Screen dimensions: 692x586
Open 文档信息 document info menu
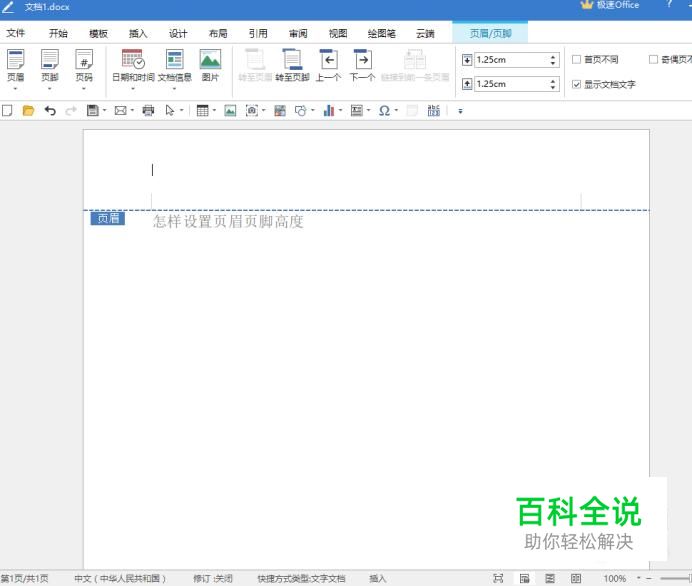click(175, 65)
